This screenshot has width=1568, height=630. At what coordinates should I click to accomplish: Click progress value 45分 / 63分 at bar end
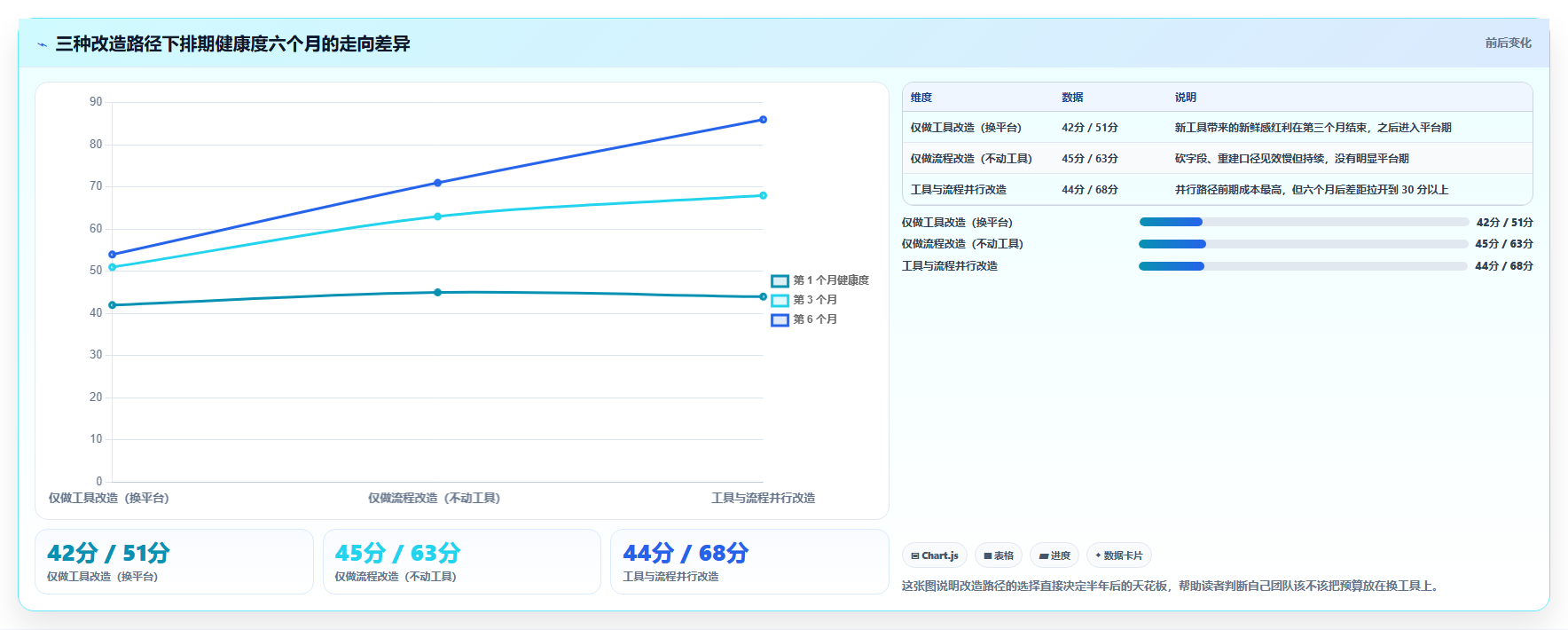tap(1504, 244)
